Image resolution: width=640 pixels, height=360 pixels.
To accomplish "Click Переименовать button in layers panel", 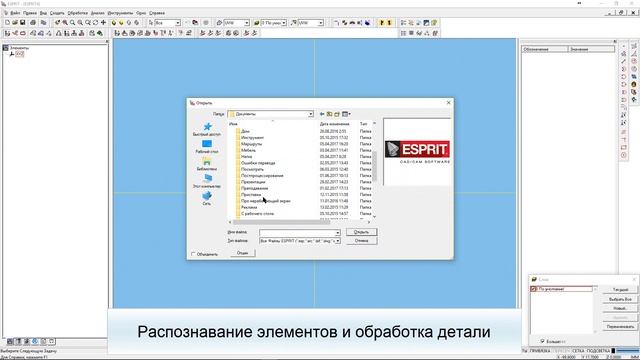I will [620, 327].
